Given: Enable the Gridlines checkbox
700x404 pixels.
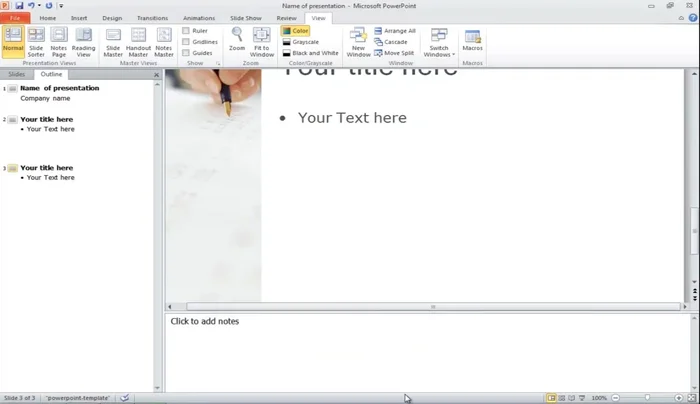Looking at the screenshot, I should 187,42.
